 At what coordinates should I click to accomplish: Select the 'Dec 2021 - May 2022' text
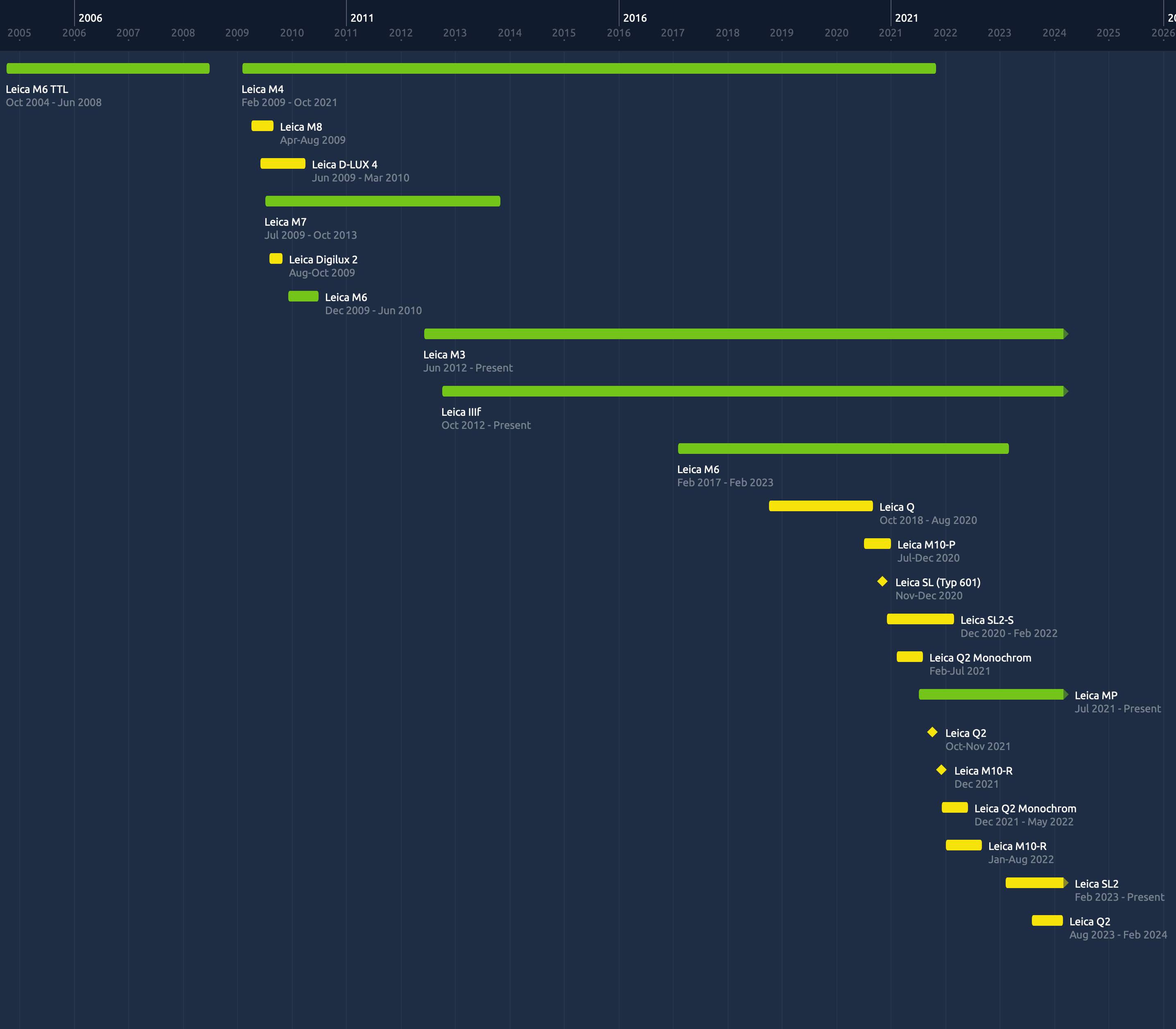point(1024,822)
